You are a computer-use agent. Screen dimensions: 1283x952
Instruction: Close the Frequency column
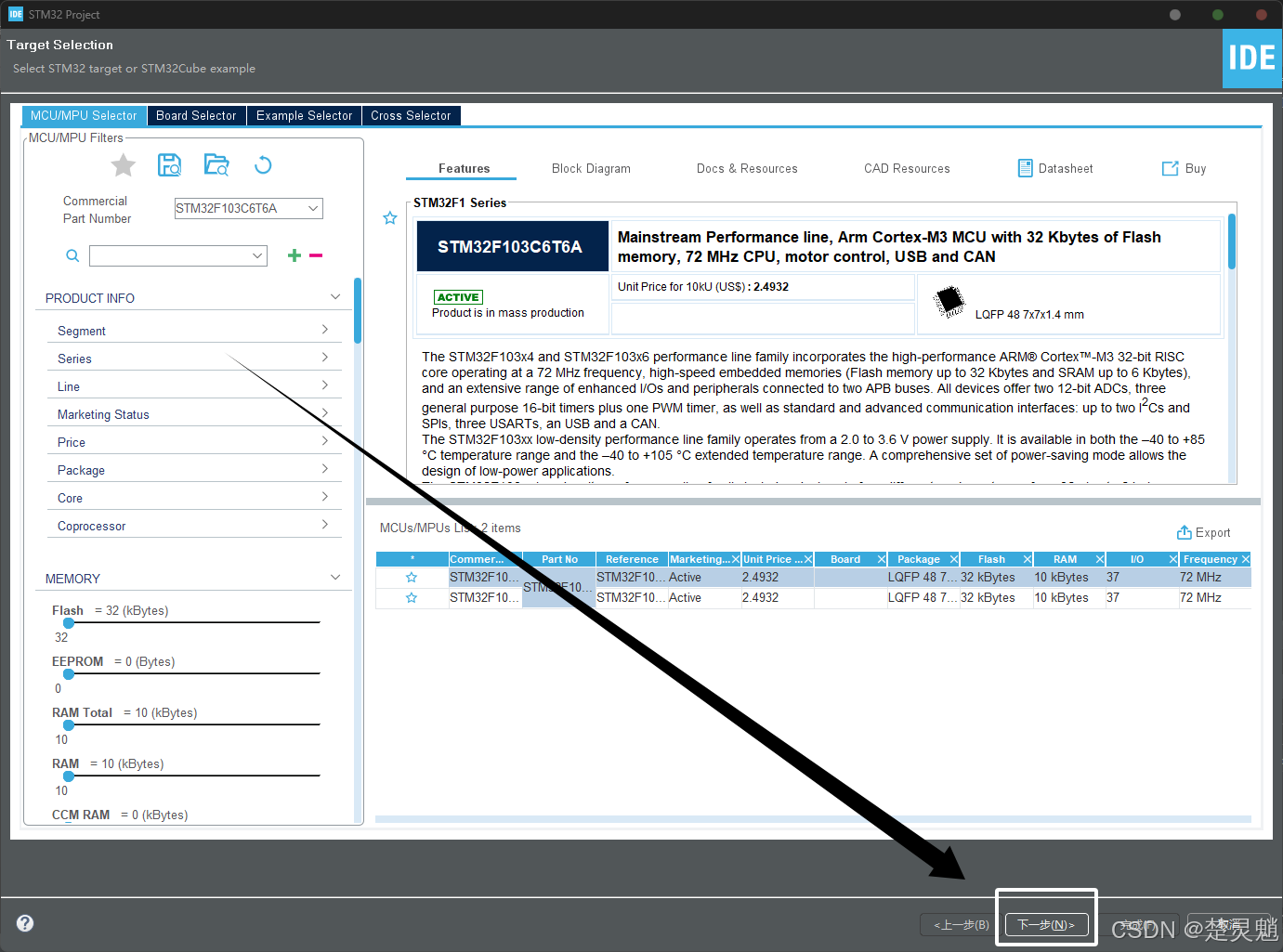[1246, 559]
